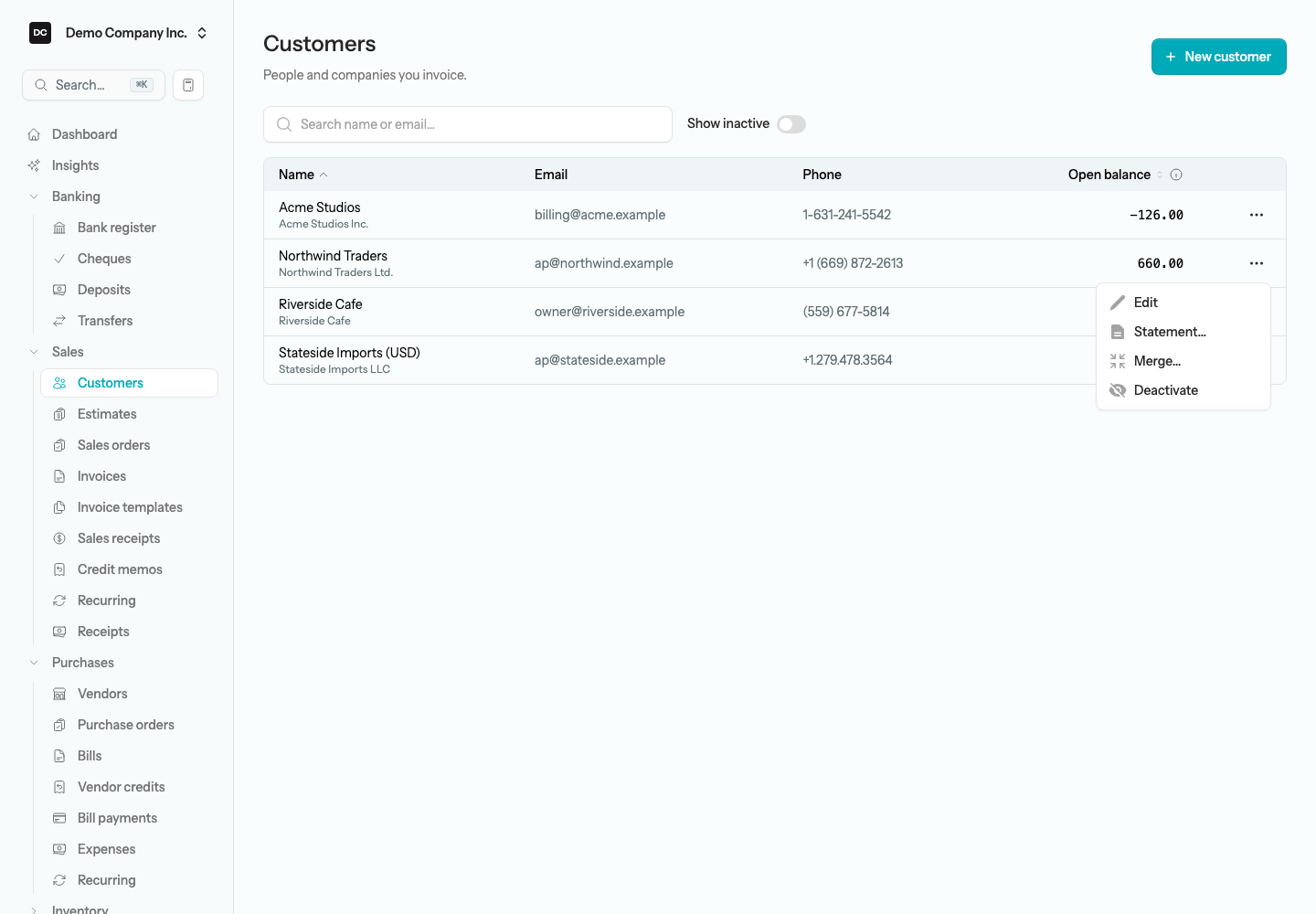Click the New customer button

tap(1219, 57)
